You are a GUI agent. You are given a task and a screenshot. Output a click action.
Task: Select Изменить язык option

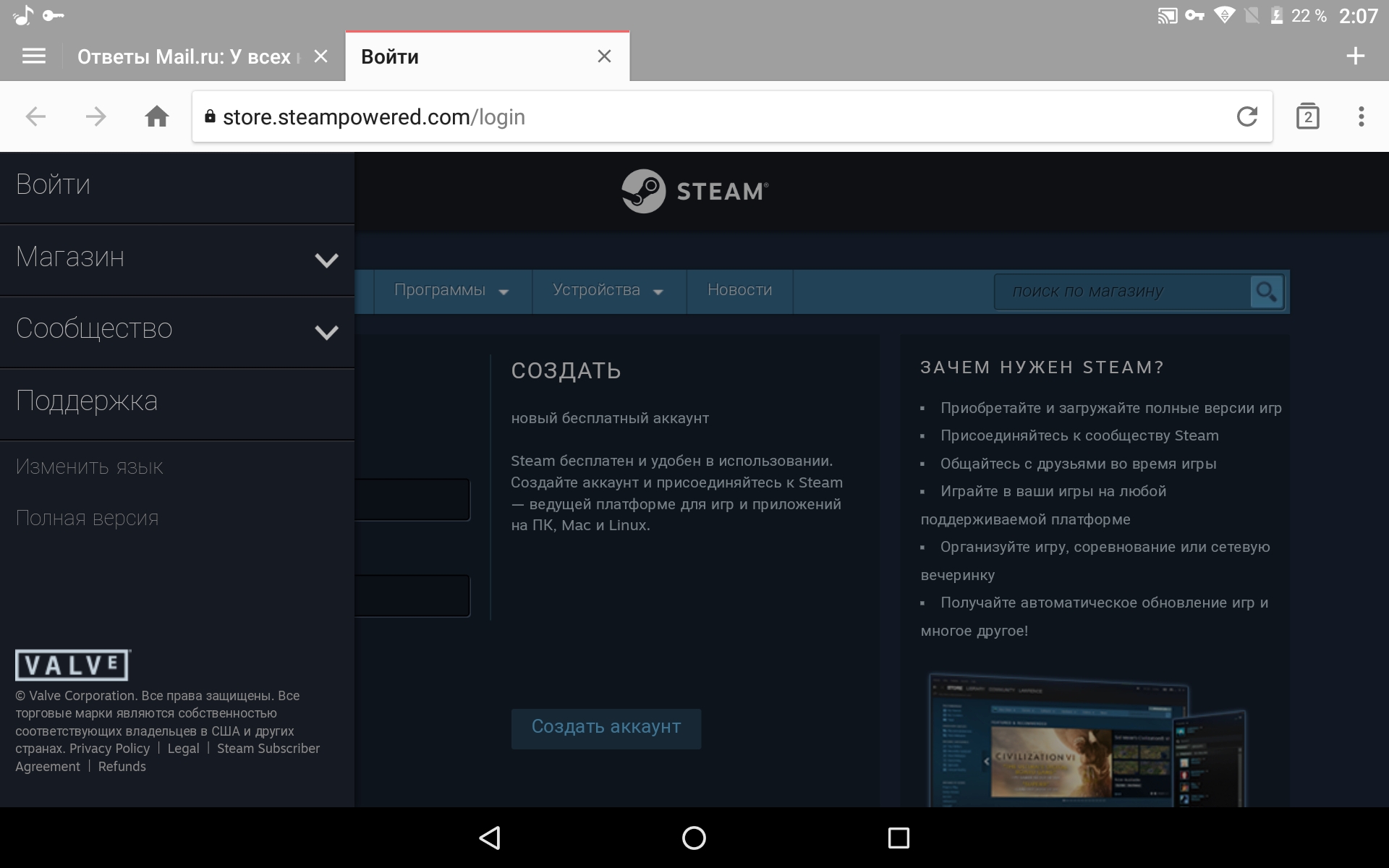[90, 467]
